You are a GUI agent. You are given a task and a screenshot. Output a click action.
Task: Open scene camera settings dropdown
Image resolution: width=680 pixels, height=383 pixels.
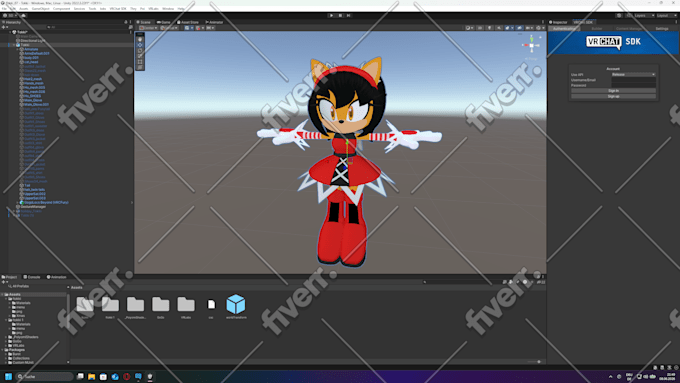tap(529, 28)
